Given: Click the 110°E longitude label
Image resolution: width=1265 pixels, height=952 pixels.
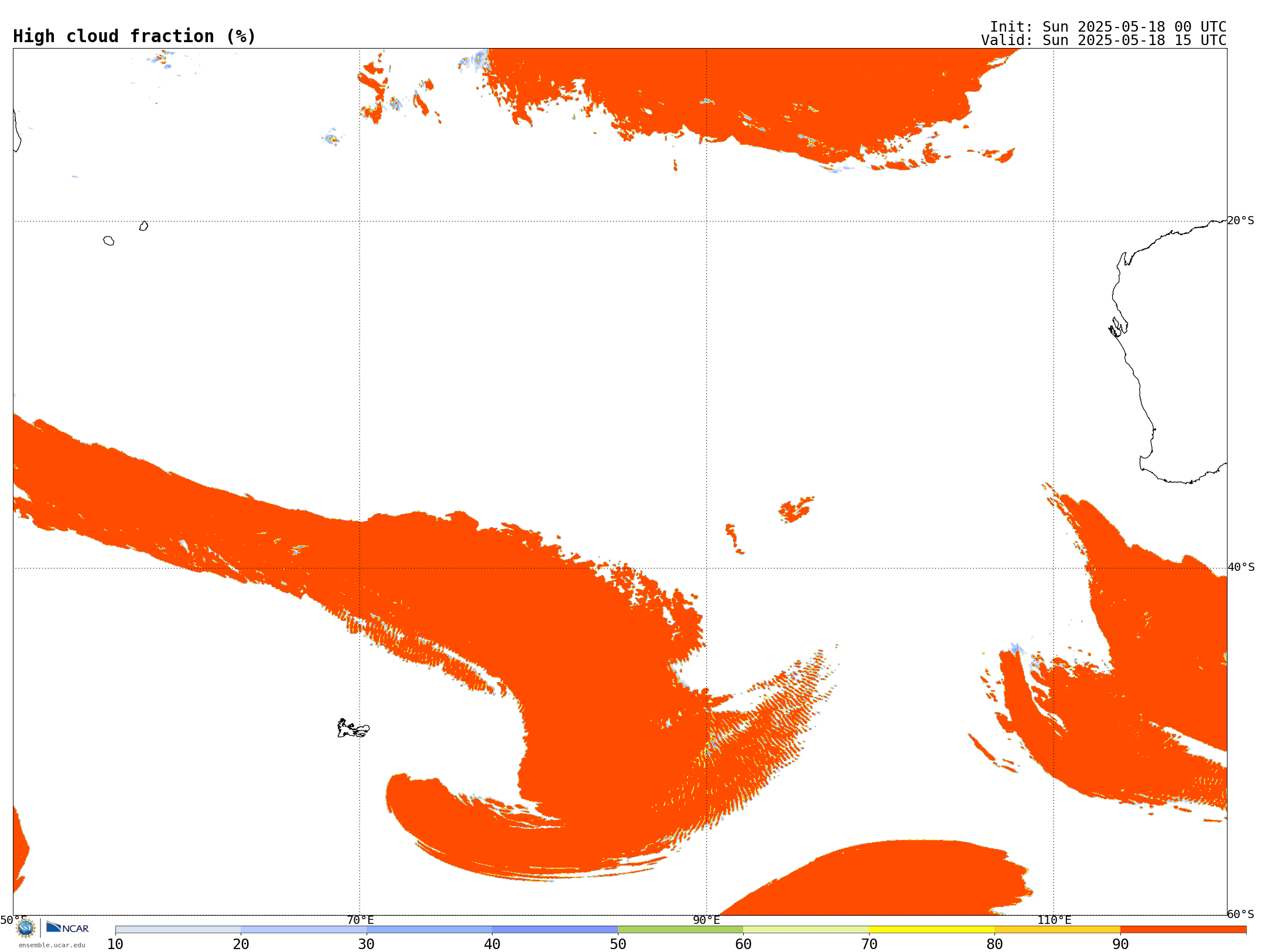Looking at the screenshot, I should [x=1054, y=920].
